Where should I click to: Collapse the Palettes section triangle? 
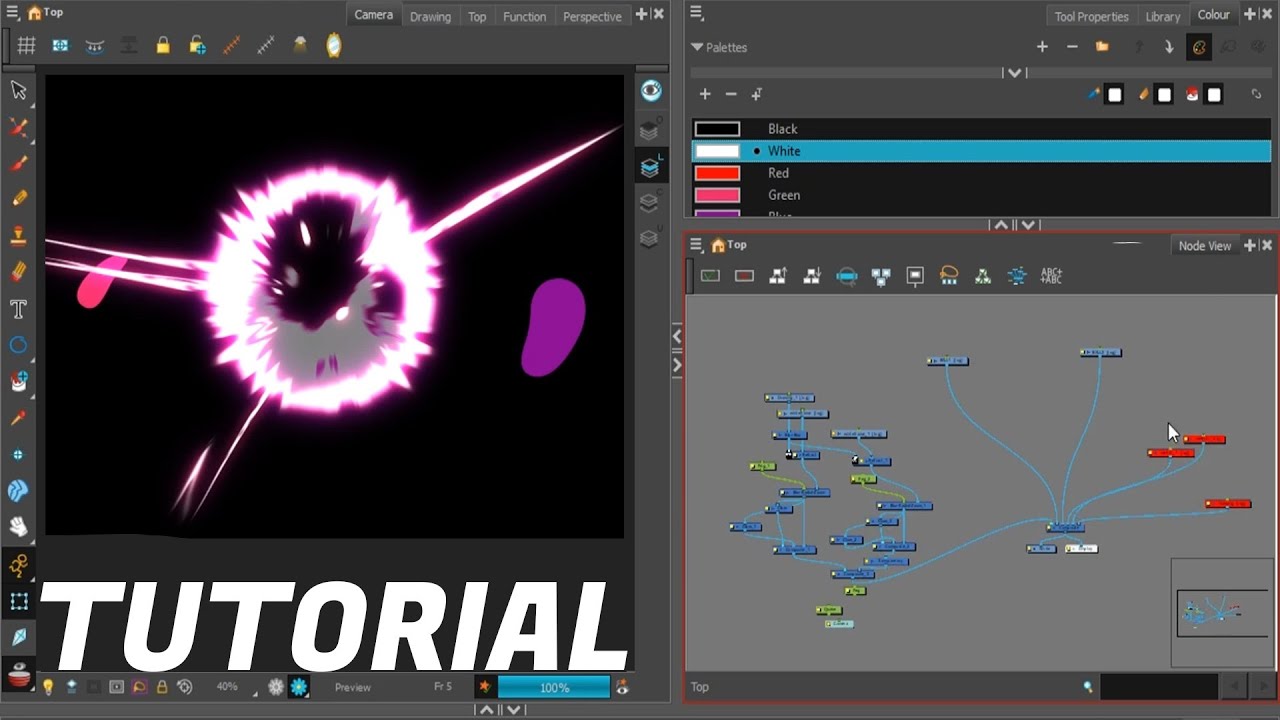click(x=697, y=47)
